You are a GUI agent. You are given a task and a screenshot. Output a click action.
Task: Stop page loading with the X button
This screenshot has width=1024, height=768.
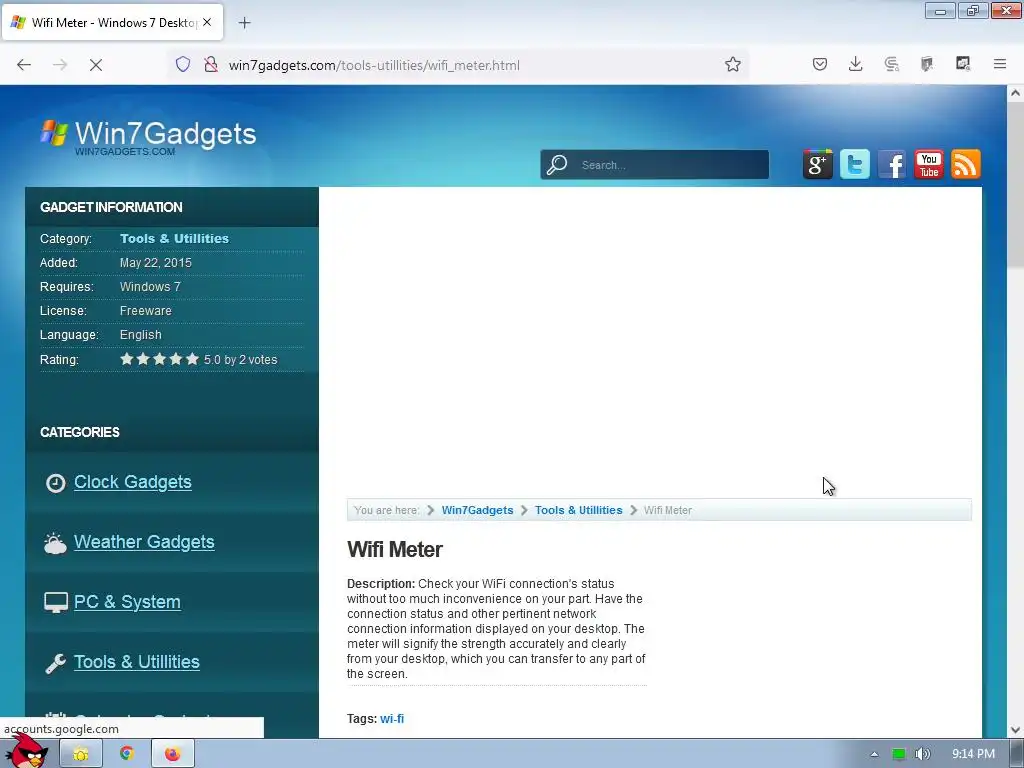tap(96, 65)
